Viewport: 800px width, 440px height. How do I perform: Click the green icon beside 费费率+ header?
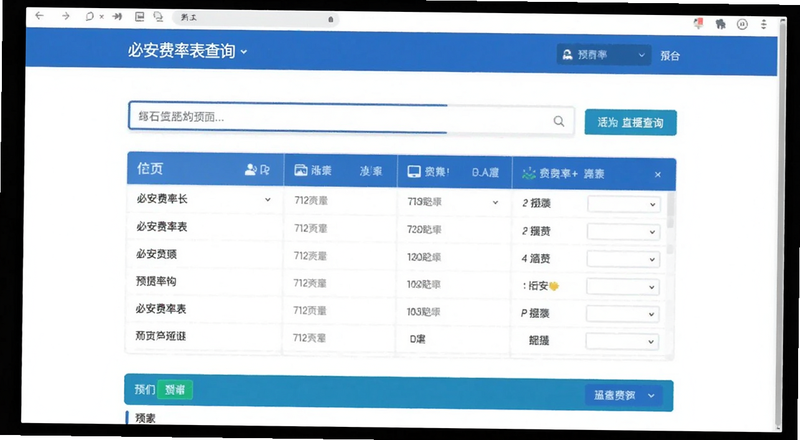[x=529, y=174]
